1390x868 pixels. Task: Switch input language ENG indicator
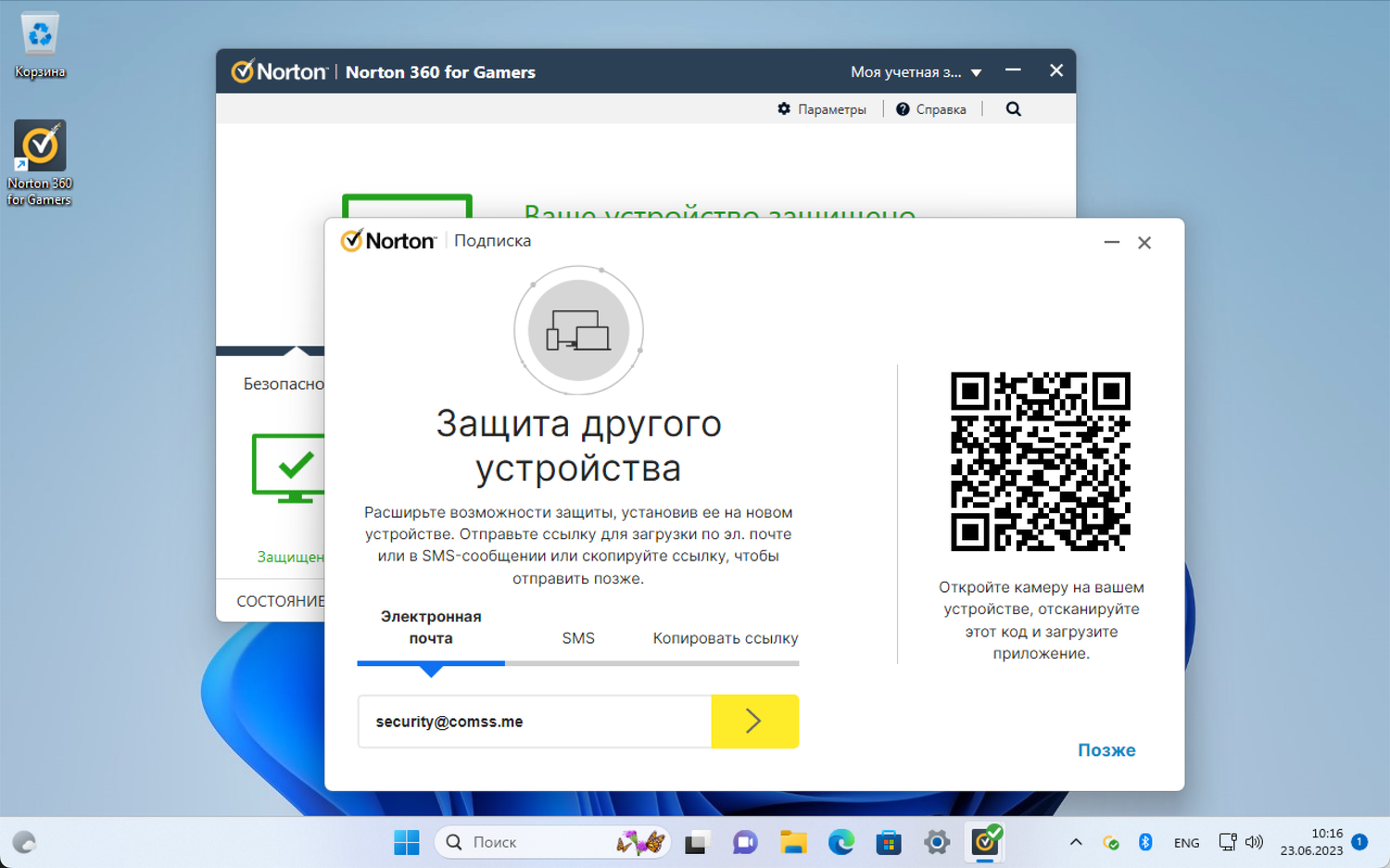(1186, 843)
